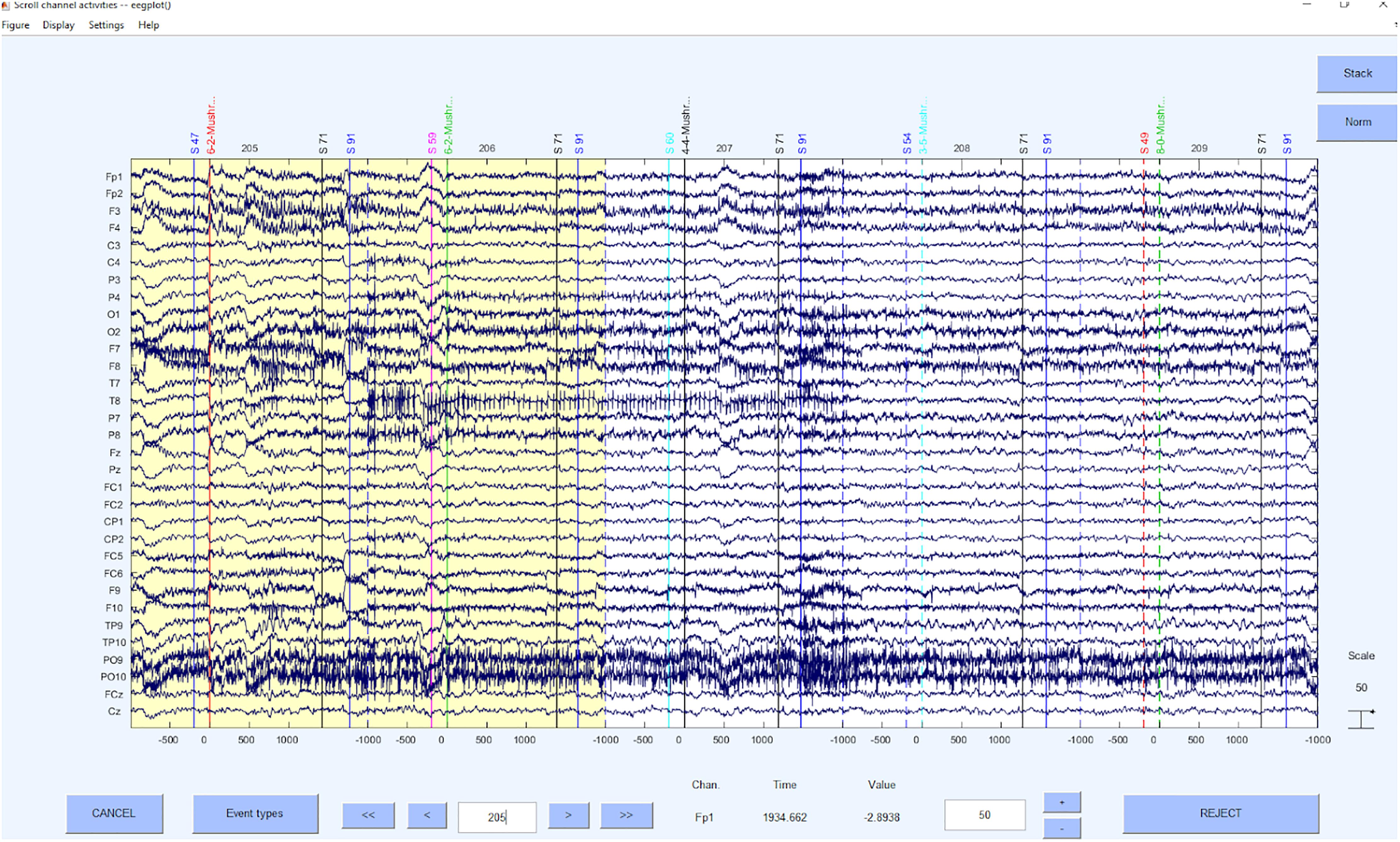This screenshot has width=1400, height=842.
Task: Select the Fz channel label
Action: [x=115, y=453]
